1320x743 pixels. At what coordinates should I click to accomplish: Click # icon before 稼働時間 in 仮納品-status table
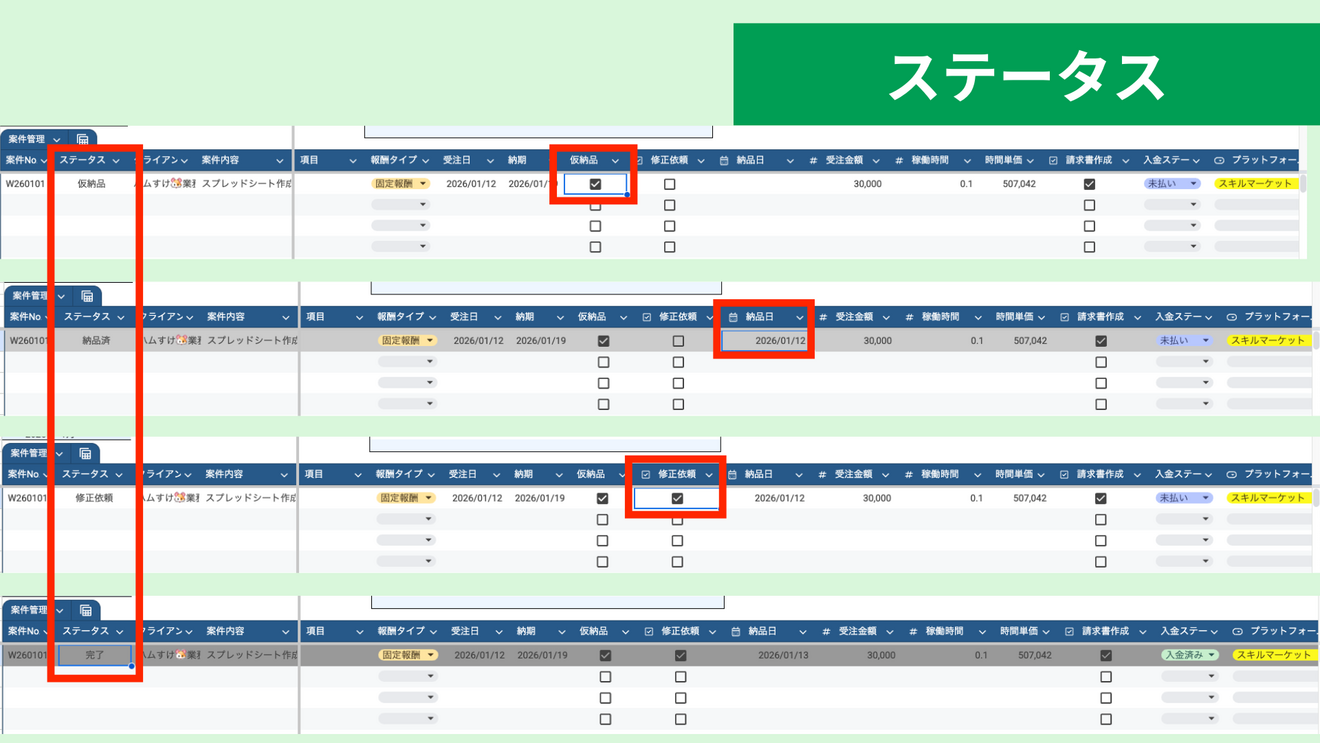899,161
